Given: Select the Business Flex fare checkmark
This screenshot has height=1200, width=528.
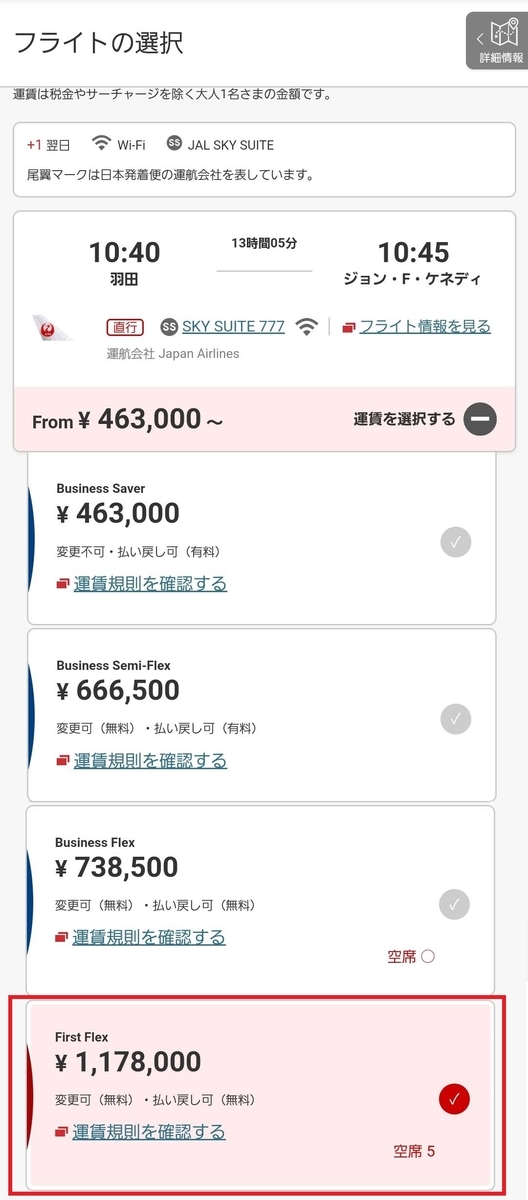Looking at the screenshot, I should (455, 904).
